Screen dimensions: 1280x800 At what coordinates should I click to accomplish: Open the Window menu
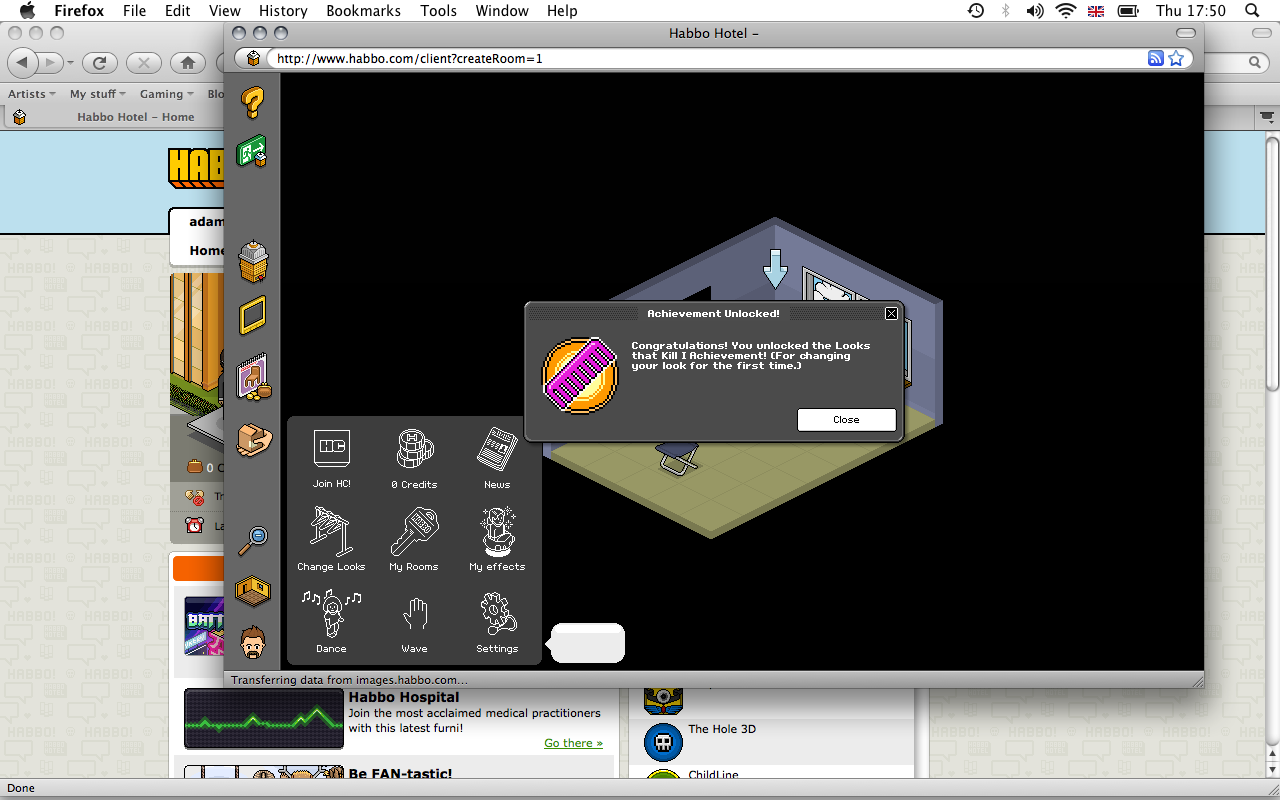[x=502, y=11]
